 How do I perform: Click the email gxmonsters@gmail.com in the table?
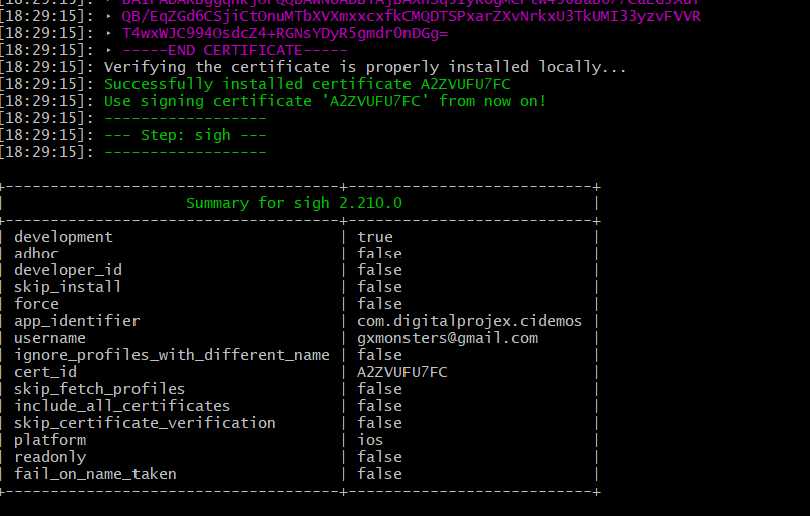tap(447, 338)
